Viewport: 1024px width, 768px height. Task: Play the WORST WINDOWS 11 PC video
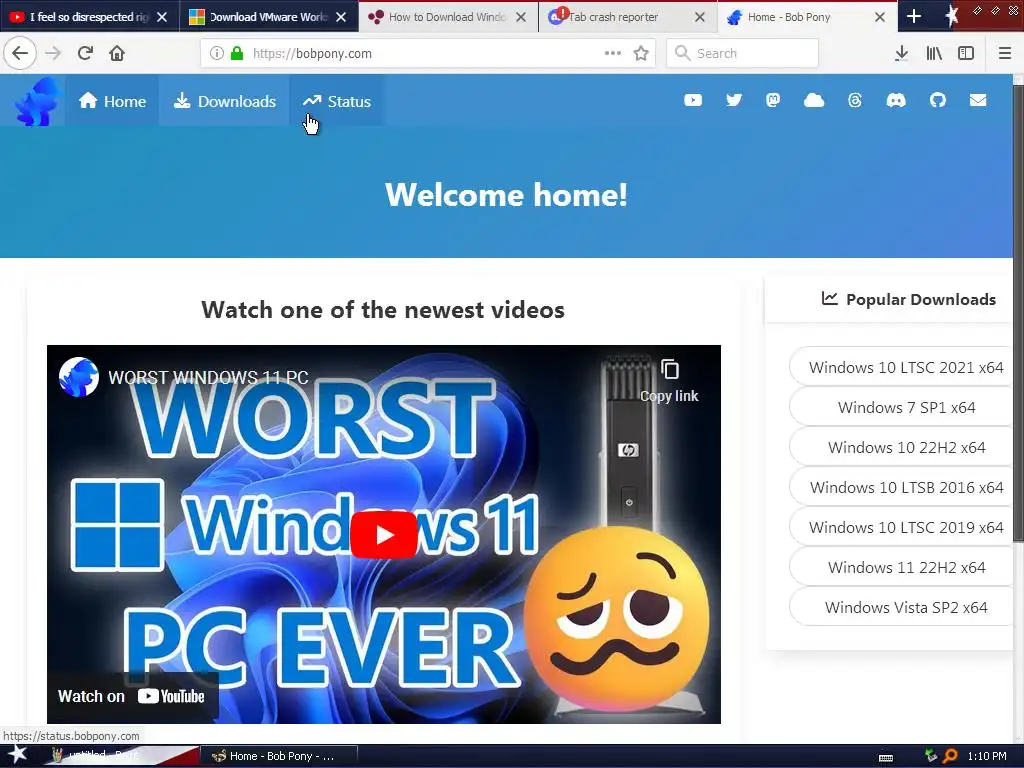[384, 535]
